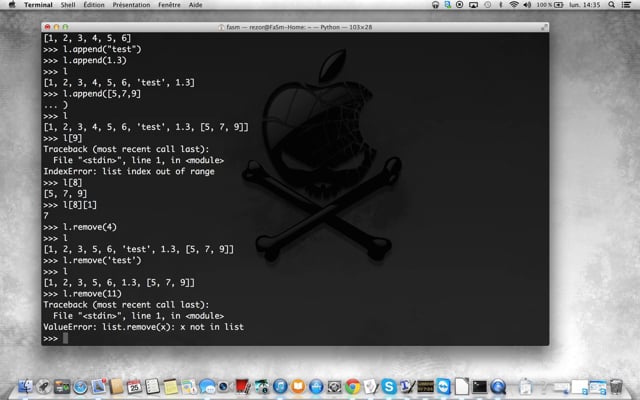This screenshot has width=640, height=400.
Task: Open the Fenêtre menu
Action: [169, 5]
